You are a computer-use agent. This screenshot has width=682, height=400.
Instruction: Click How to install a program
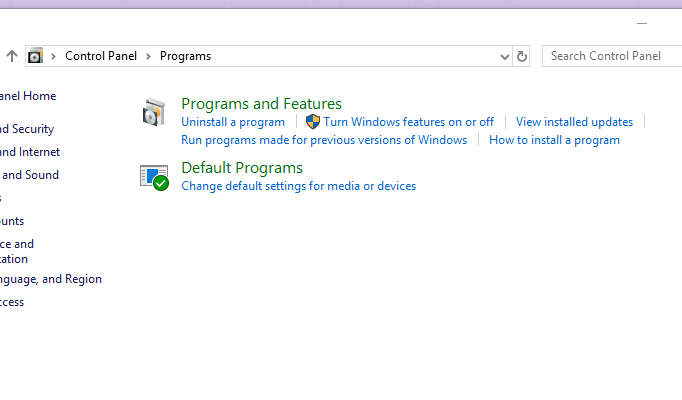(x=554, y=140)
